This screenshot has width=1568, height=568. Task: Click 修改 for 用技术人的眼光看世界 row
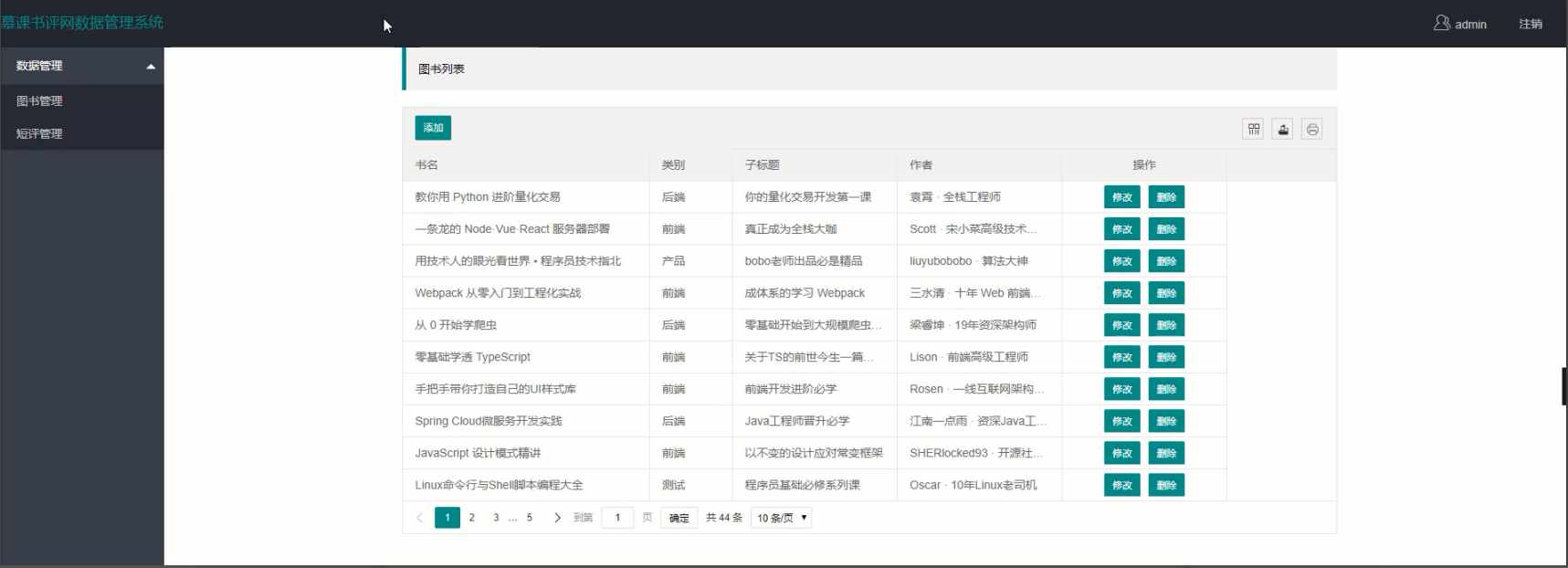click(1122, 261)
